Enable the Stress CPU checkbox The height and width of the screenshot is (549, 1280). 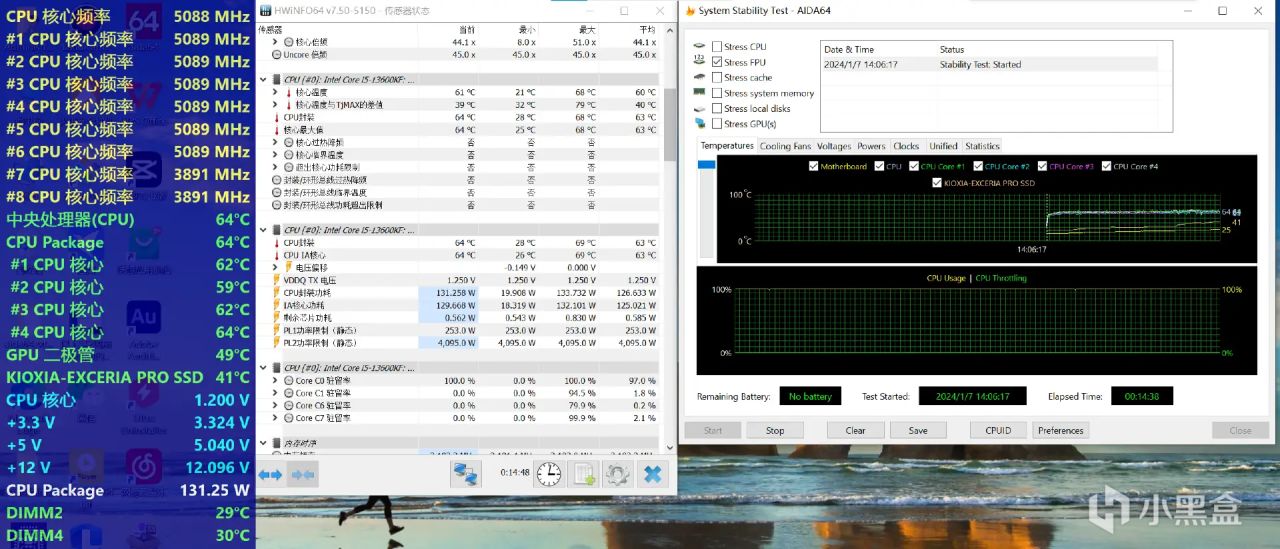716,47
